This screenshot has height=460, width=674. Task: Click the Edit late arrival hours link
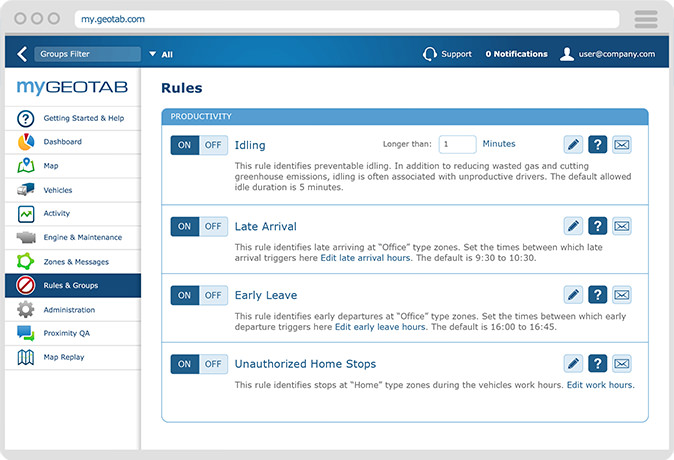pos(366,258)
